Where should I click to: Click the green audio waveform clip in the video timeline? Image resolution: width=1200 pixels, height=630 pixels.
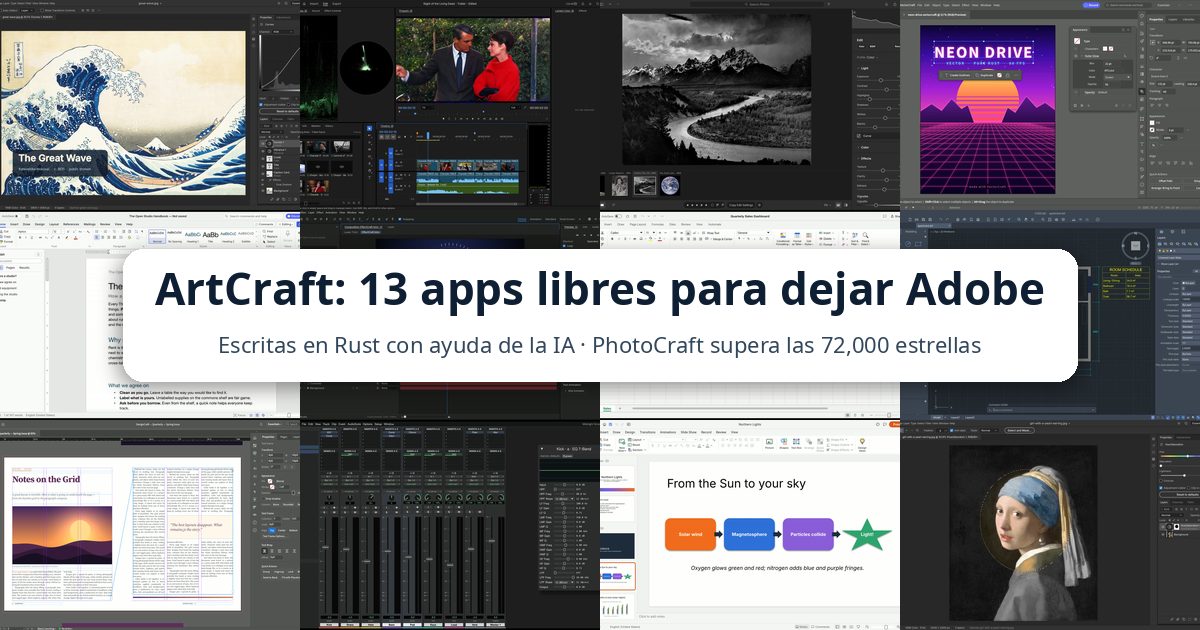[x=468, y=189]
